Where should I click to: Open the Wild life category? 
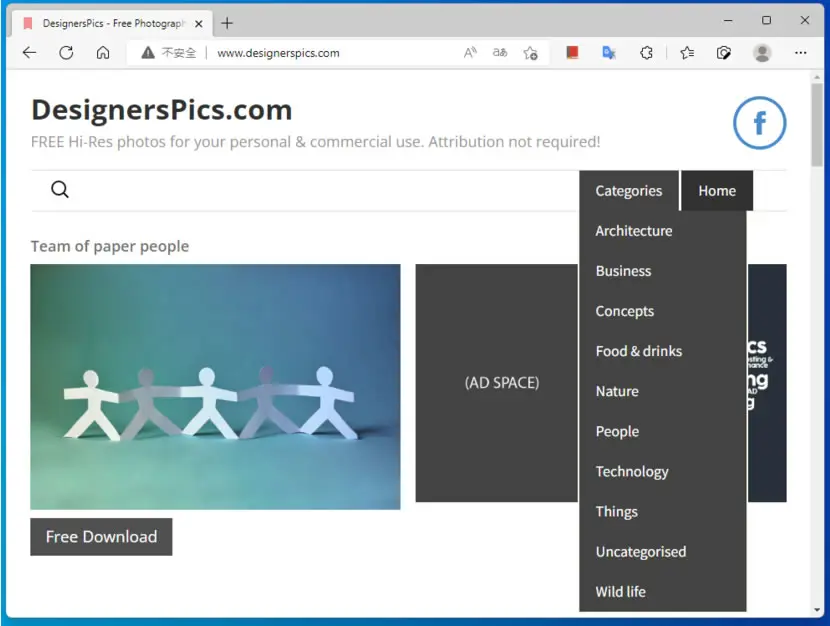pos(620,592)
